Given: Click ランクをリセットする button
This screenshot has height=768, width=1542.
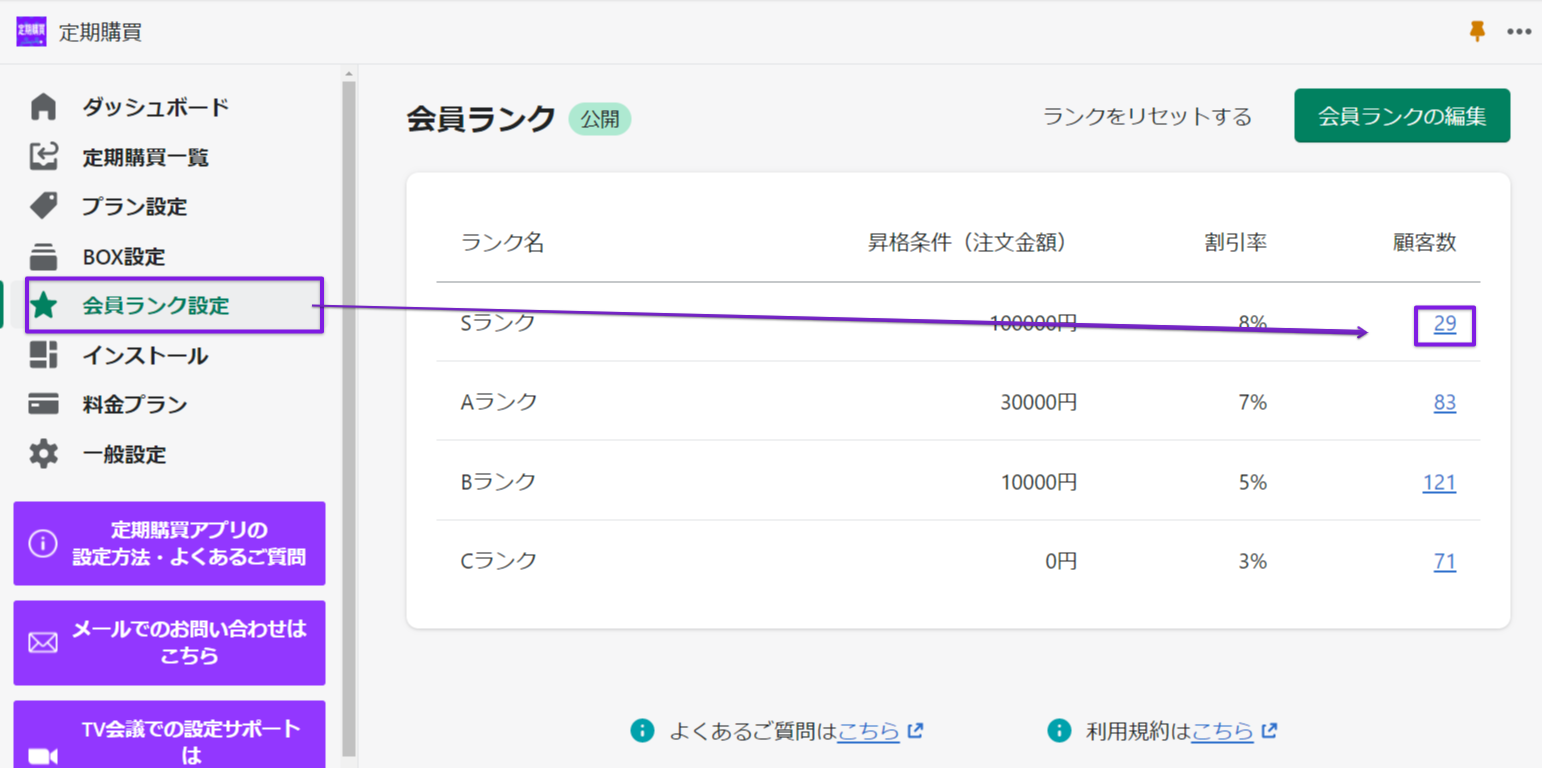Looking at the screenshot, I should point(1147,117).
